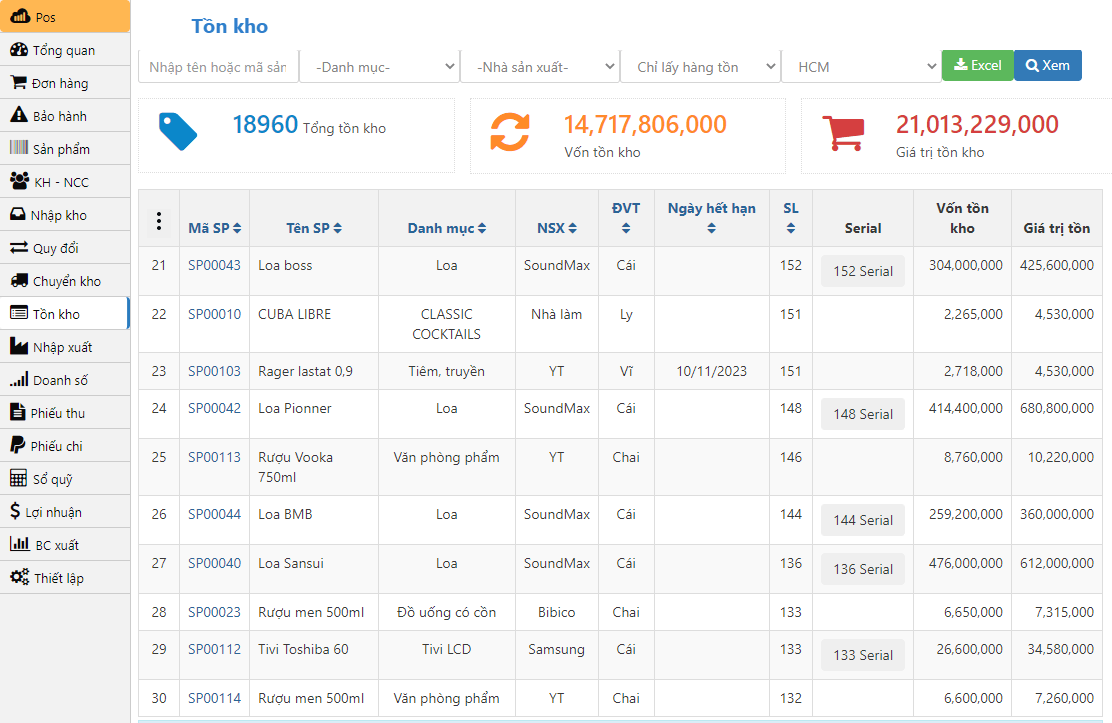Click the red shopping cart icon
Viewport: 1112px width, 723px height.
(841, 133)
